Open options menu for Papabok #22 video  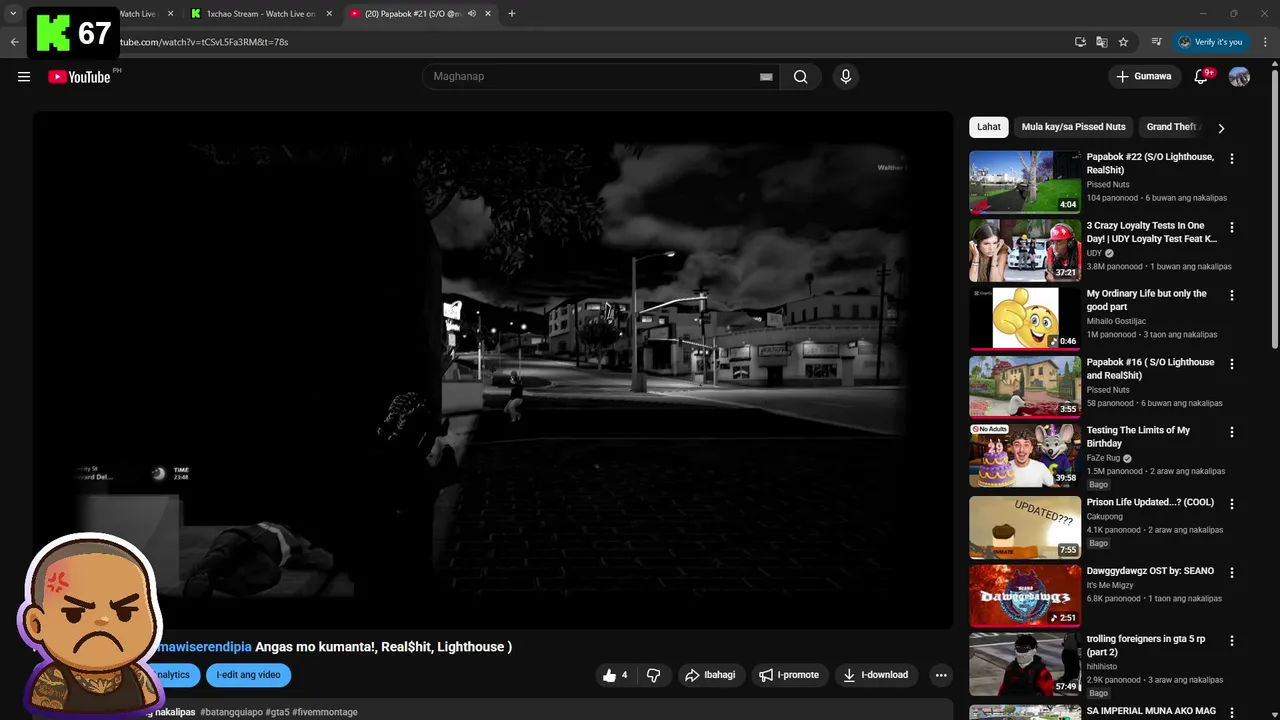[1232, 159]
